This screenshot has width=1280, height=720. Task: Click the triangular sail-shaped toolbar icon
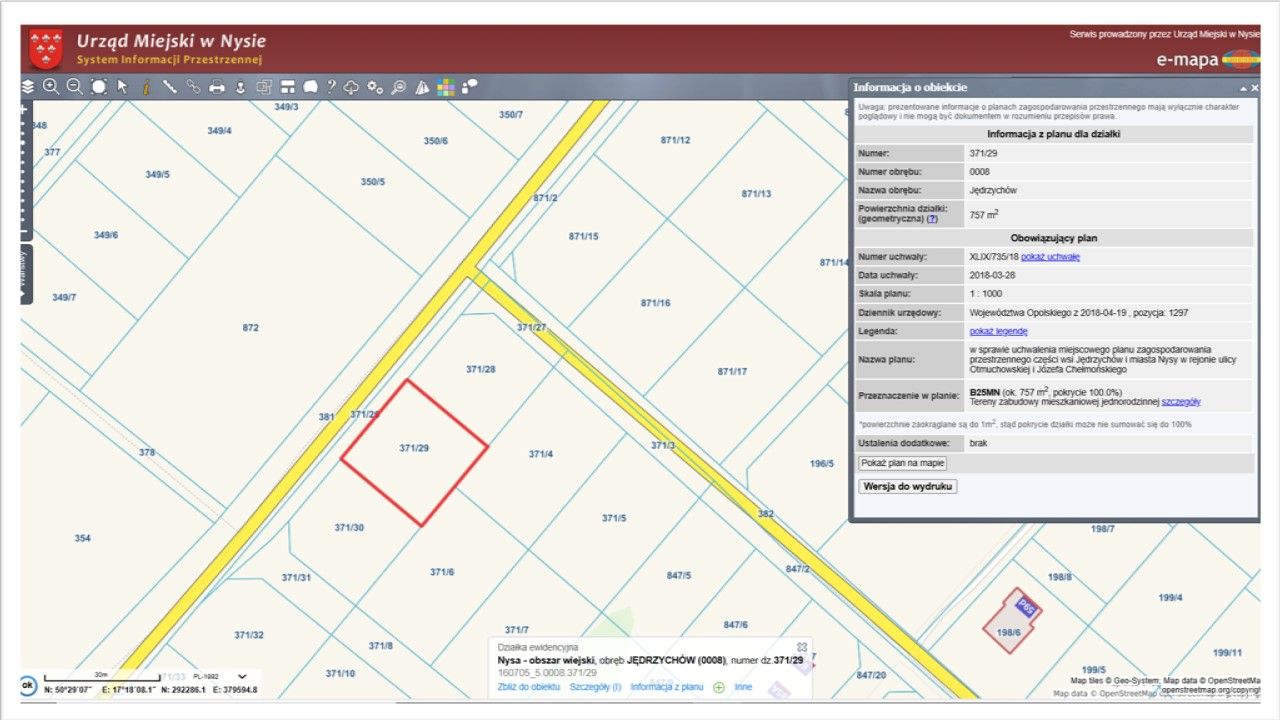pyautogui.click(x=422, y=87)
